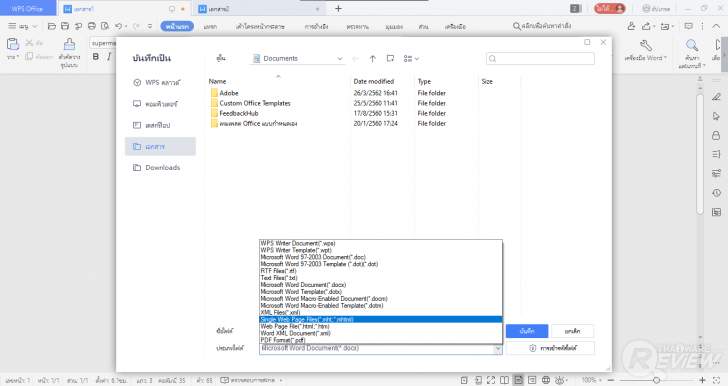Create a new folder in save dialog
The height and width of the screenshot is (386, 728).
tap(390, 59)
